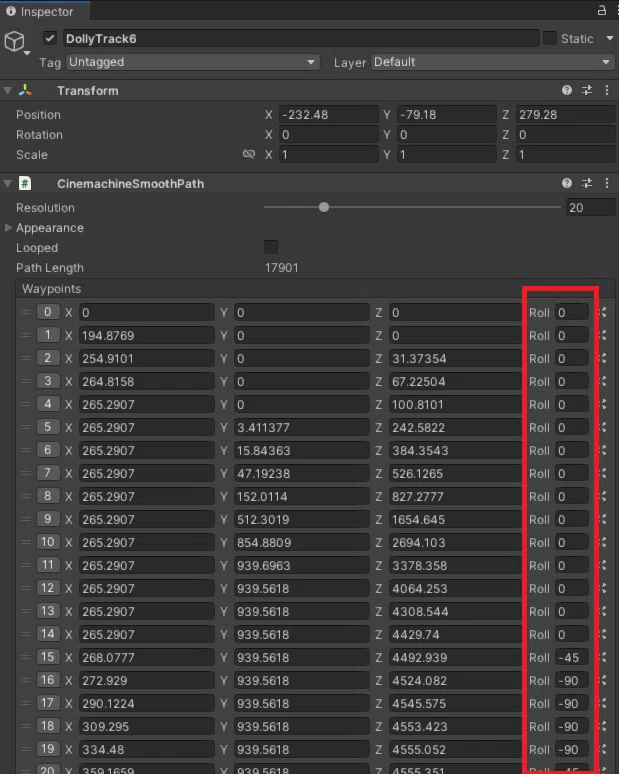Open CinemachineSmoothPath help icon

coord(567,183)
